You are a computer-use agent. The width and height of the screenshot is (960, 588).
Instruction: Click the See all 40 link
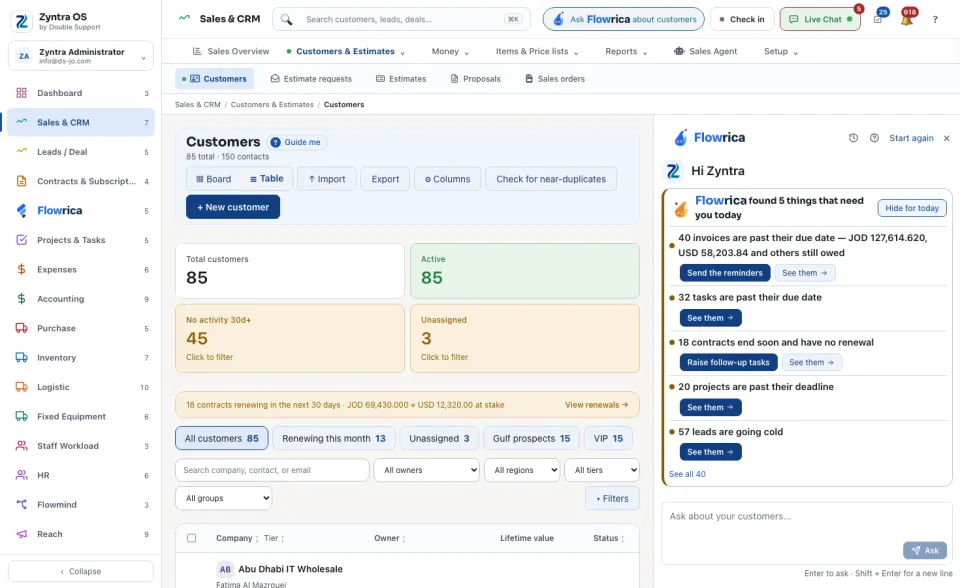click(x=687, y=474)
